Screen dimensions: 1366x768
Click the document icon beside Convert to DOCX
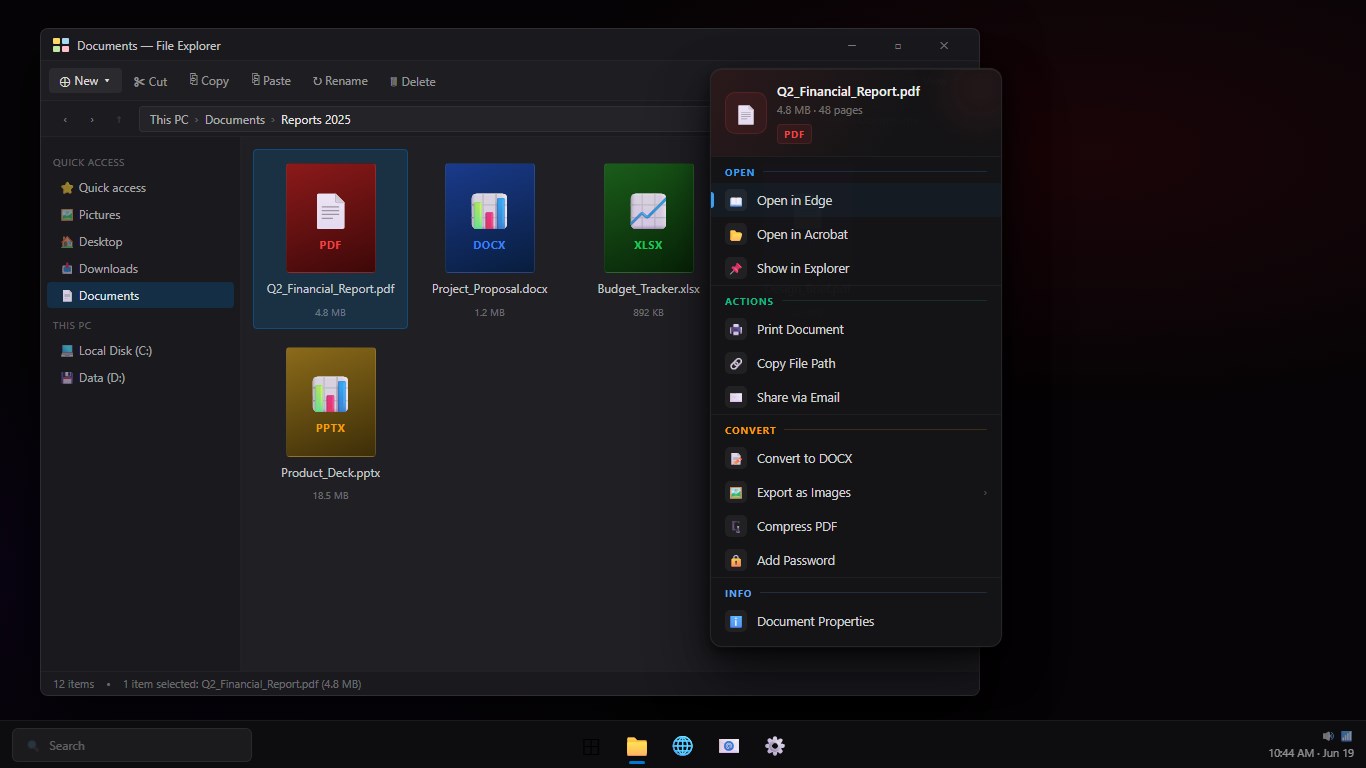(736, 459)
